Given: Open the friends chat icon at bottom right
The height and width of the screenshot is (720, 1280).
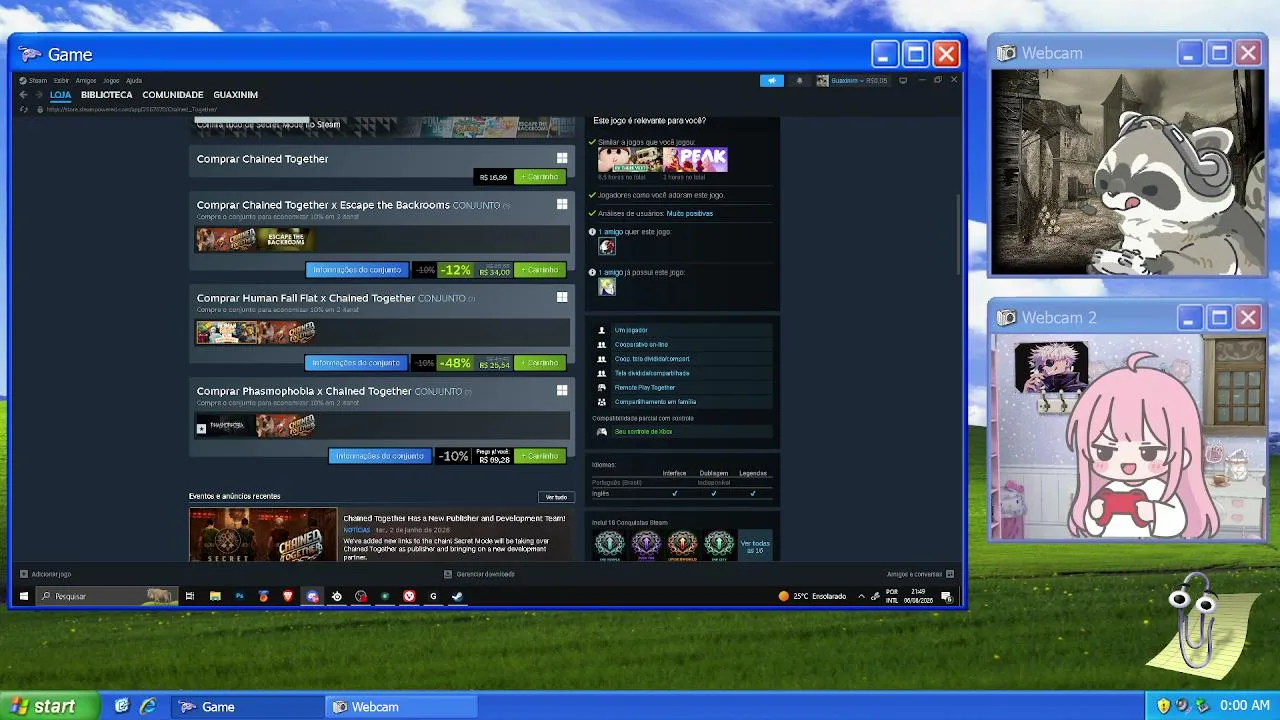Looking at the screenshot, I should tap(950, 574).
